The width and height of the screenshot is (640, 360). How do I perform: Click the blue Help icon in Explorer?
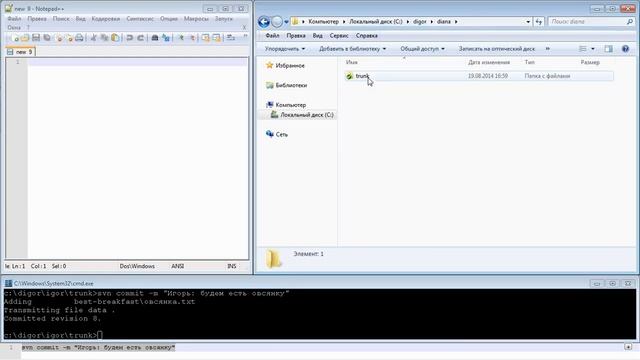tap(625, 49)
